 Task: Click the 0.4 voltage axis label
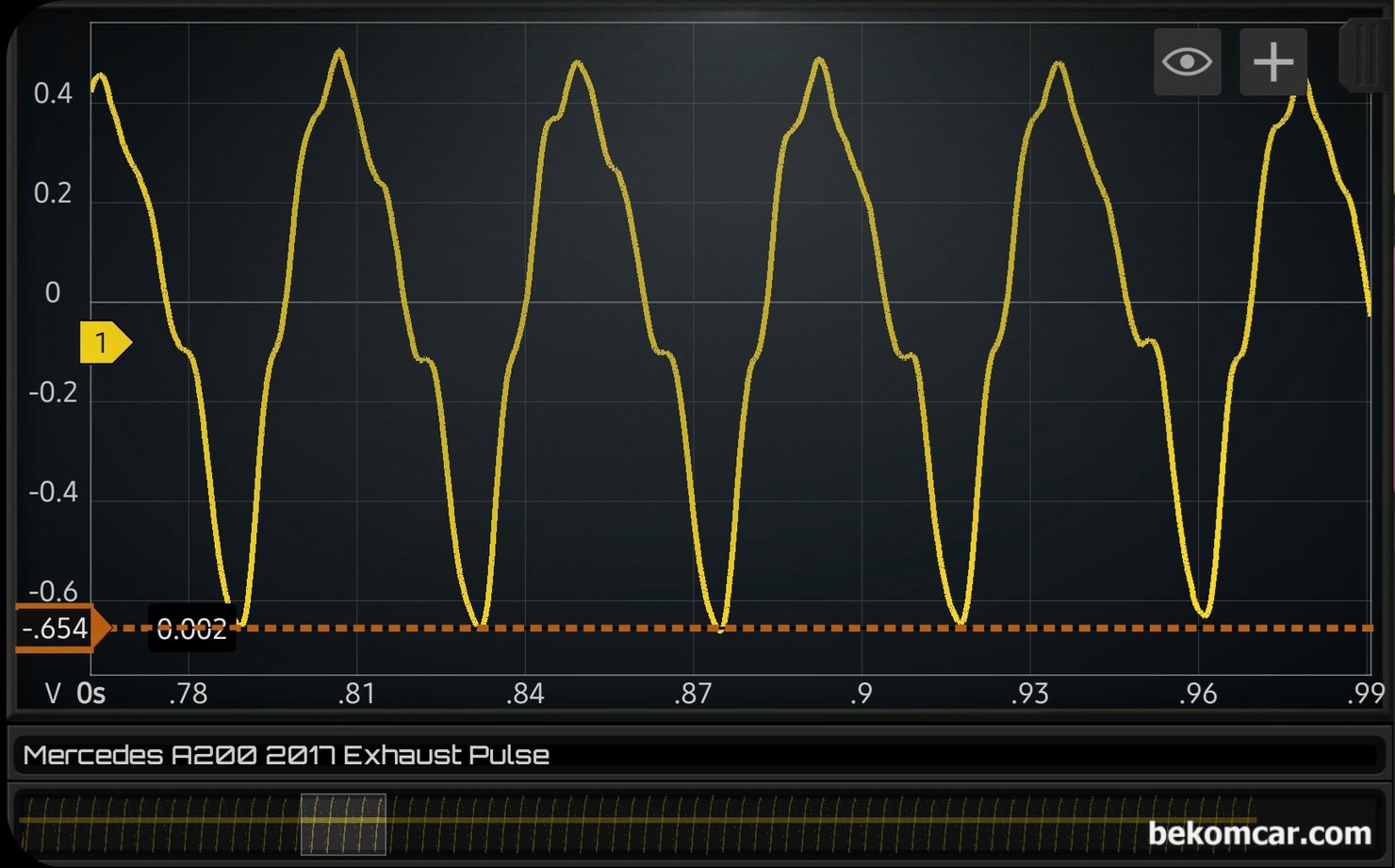[53, 93]
